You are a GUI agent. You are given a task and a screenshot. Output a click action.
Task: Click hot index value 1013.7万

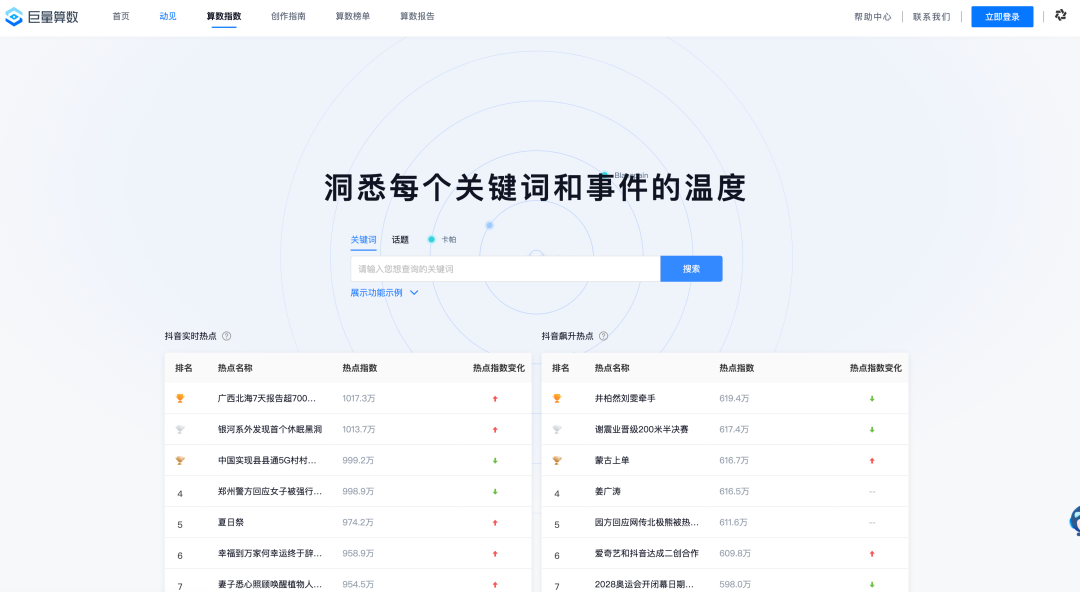(x=359, y=429)
